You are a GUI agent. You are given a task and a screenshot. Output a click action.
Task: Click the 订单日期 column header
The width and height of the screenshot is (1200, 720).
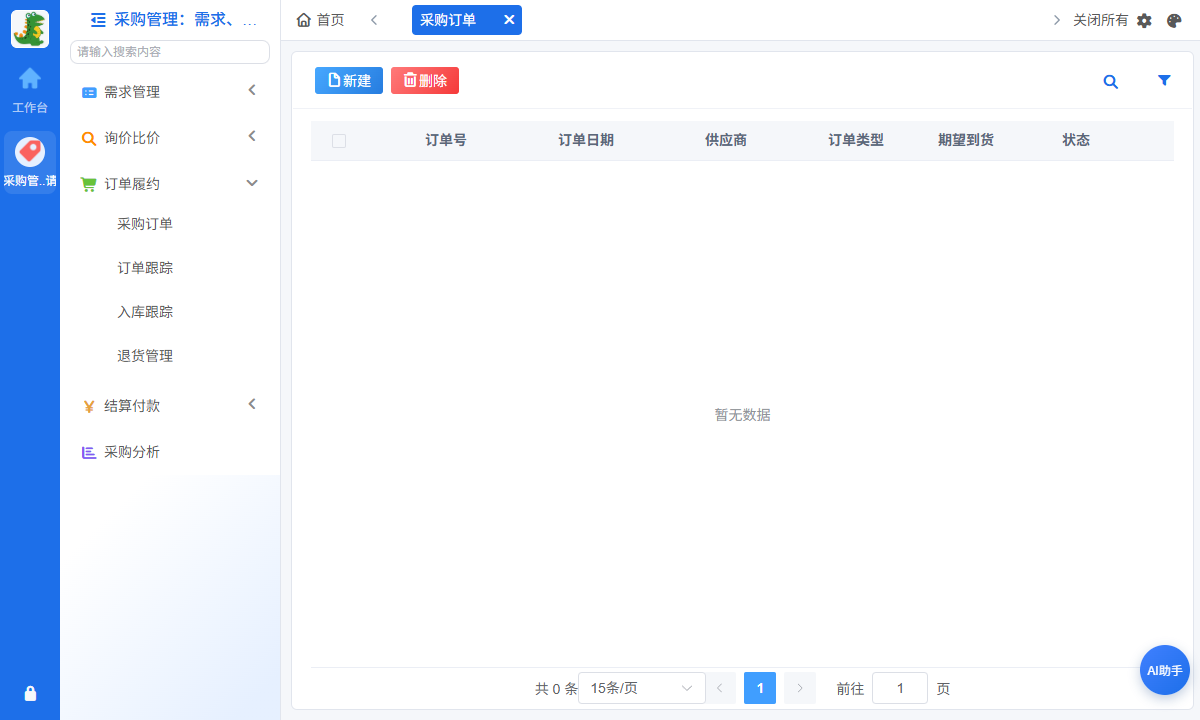click(586, 140)
